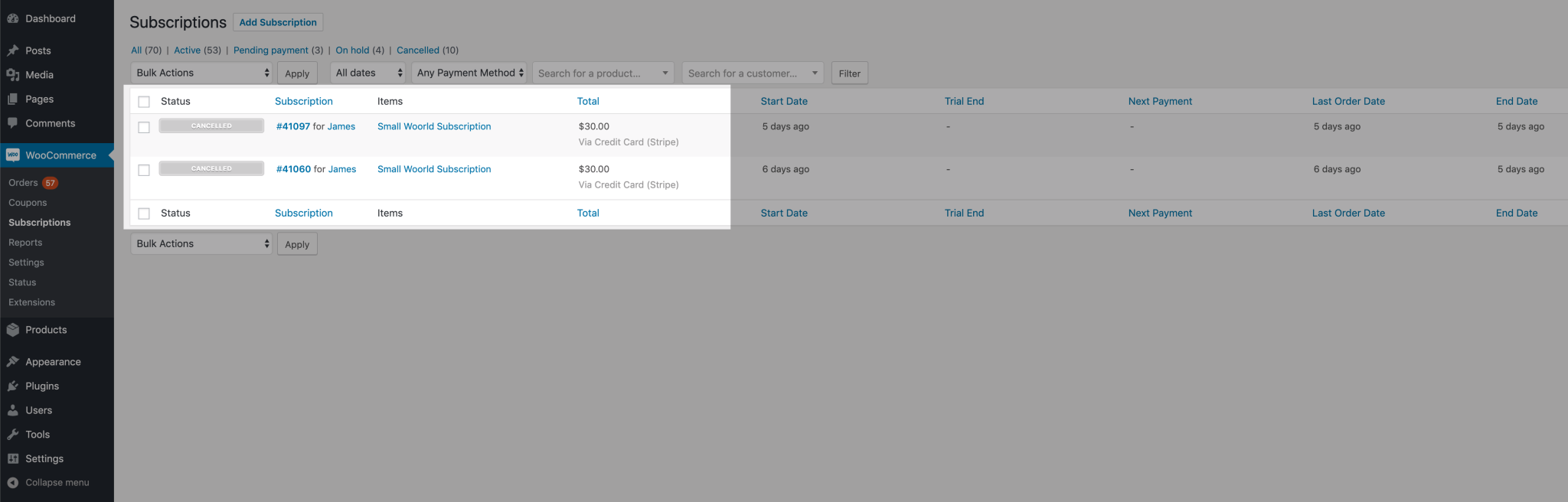Check the checkbox for subscription #41060
The image size is (1568, 502).
[144, 169]
